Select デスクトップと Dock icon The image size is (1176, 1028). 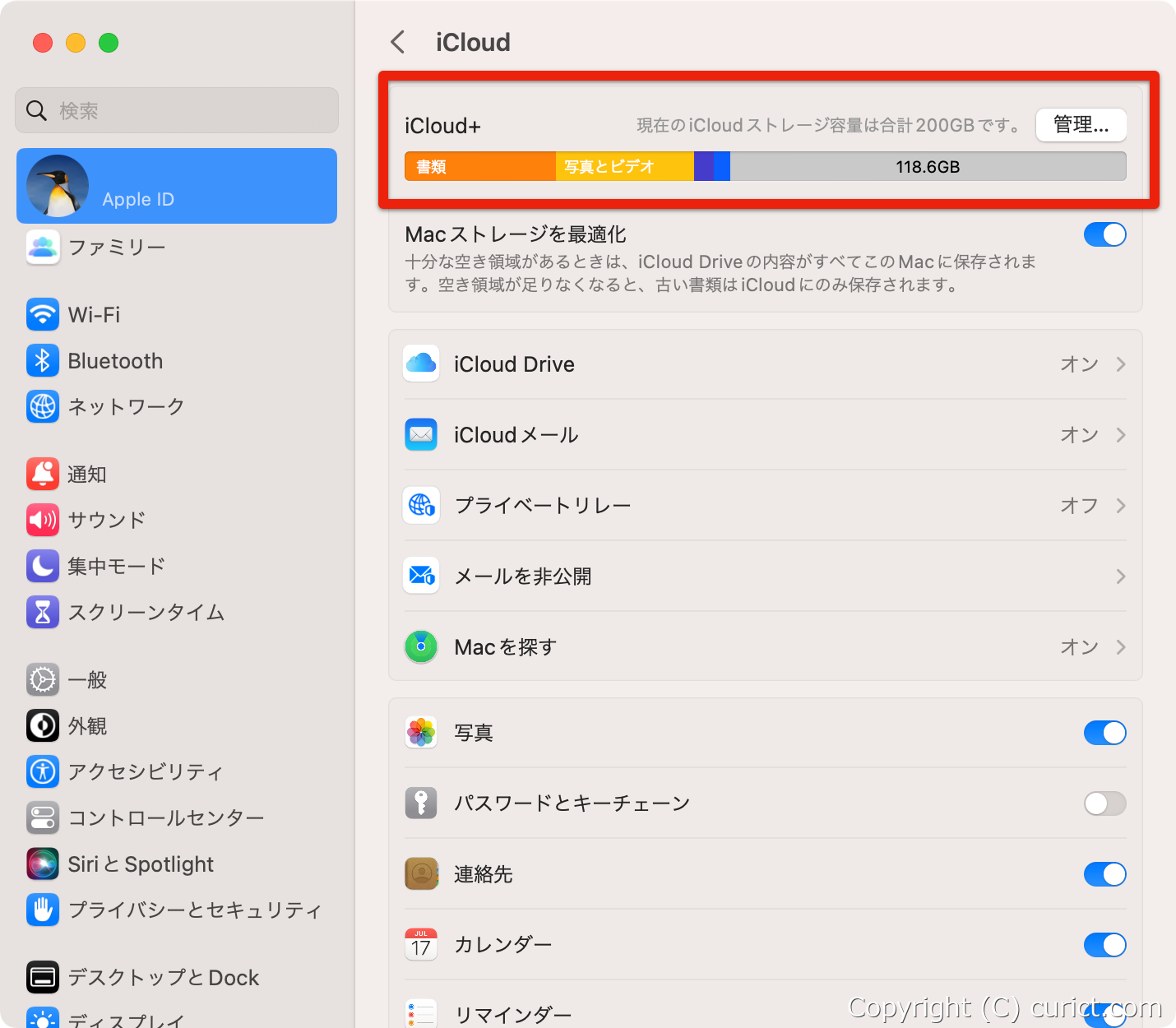point(43,977)
